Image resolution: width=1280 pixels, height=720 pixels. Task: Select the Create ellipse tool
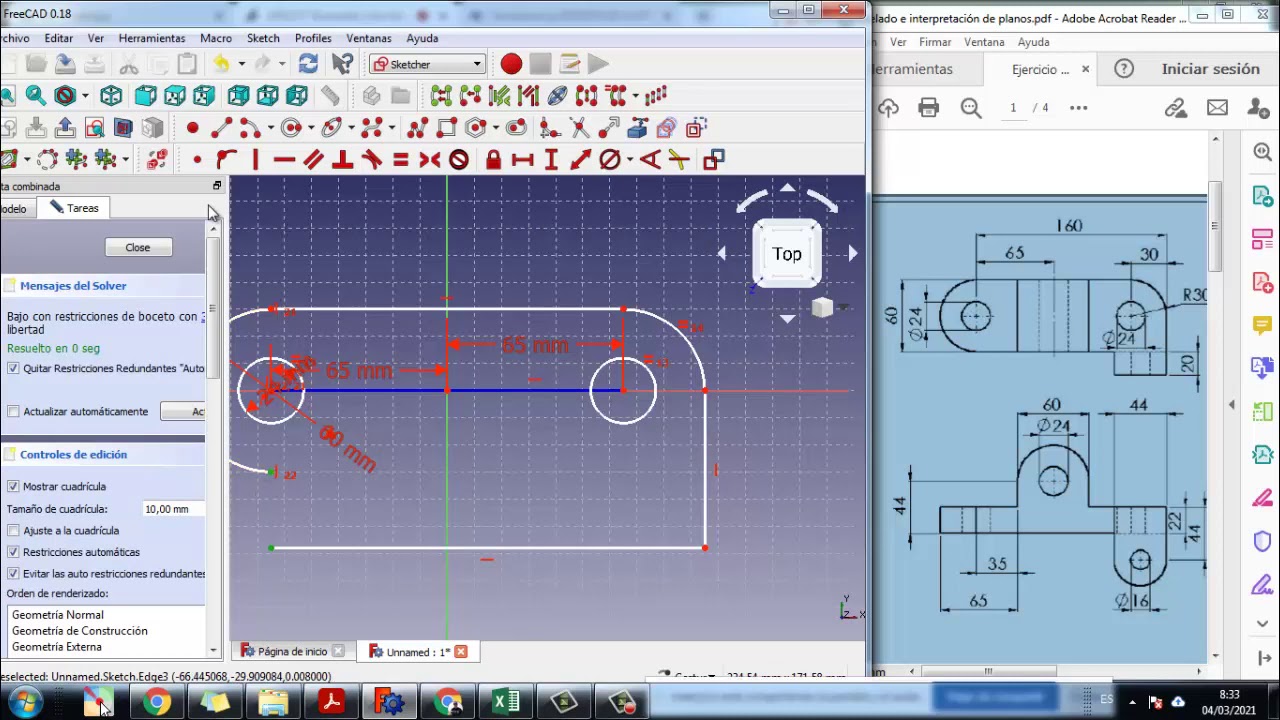pos(331,128)
